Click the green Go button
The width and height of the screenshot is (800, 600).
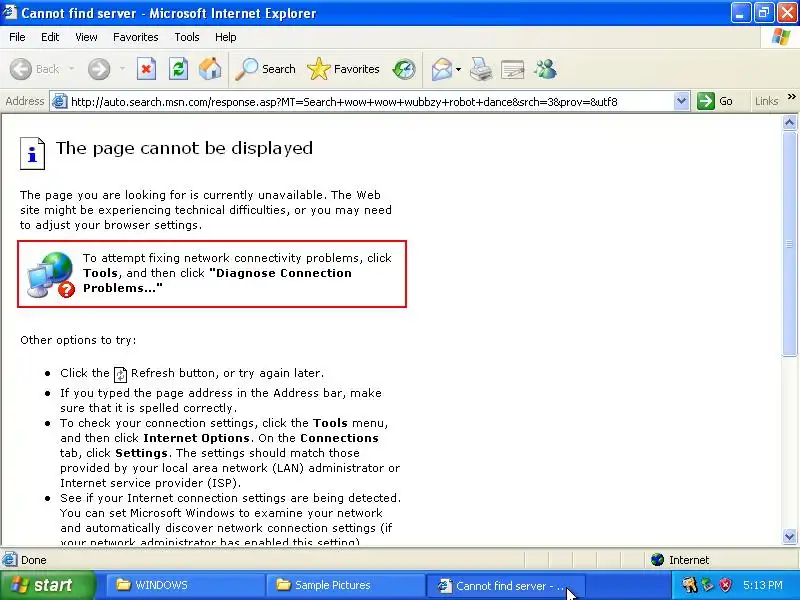coord(715,101)
